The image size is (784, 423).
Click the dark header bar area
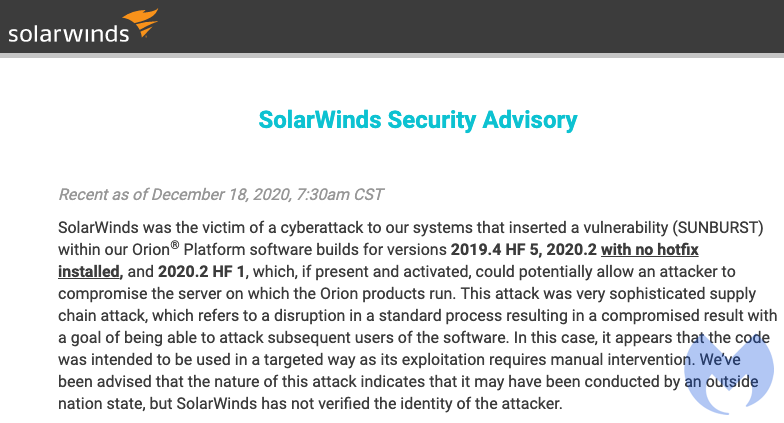(x=392, y=26)
